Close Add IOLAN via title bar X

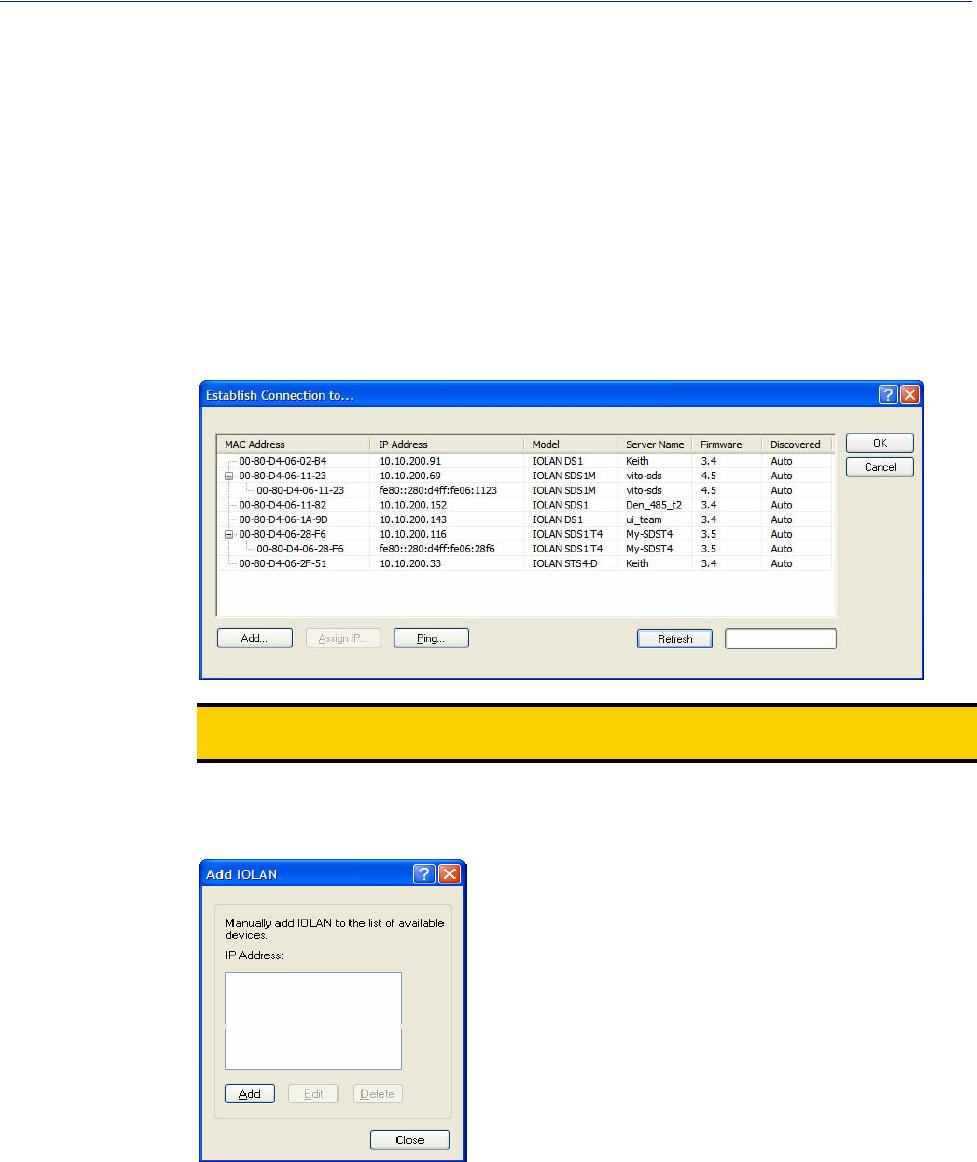449,874
